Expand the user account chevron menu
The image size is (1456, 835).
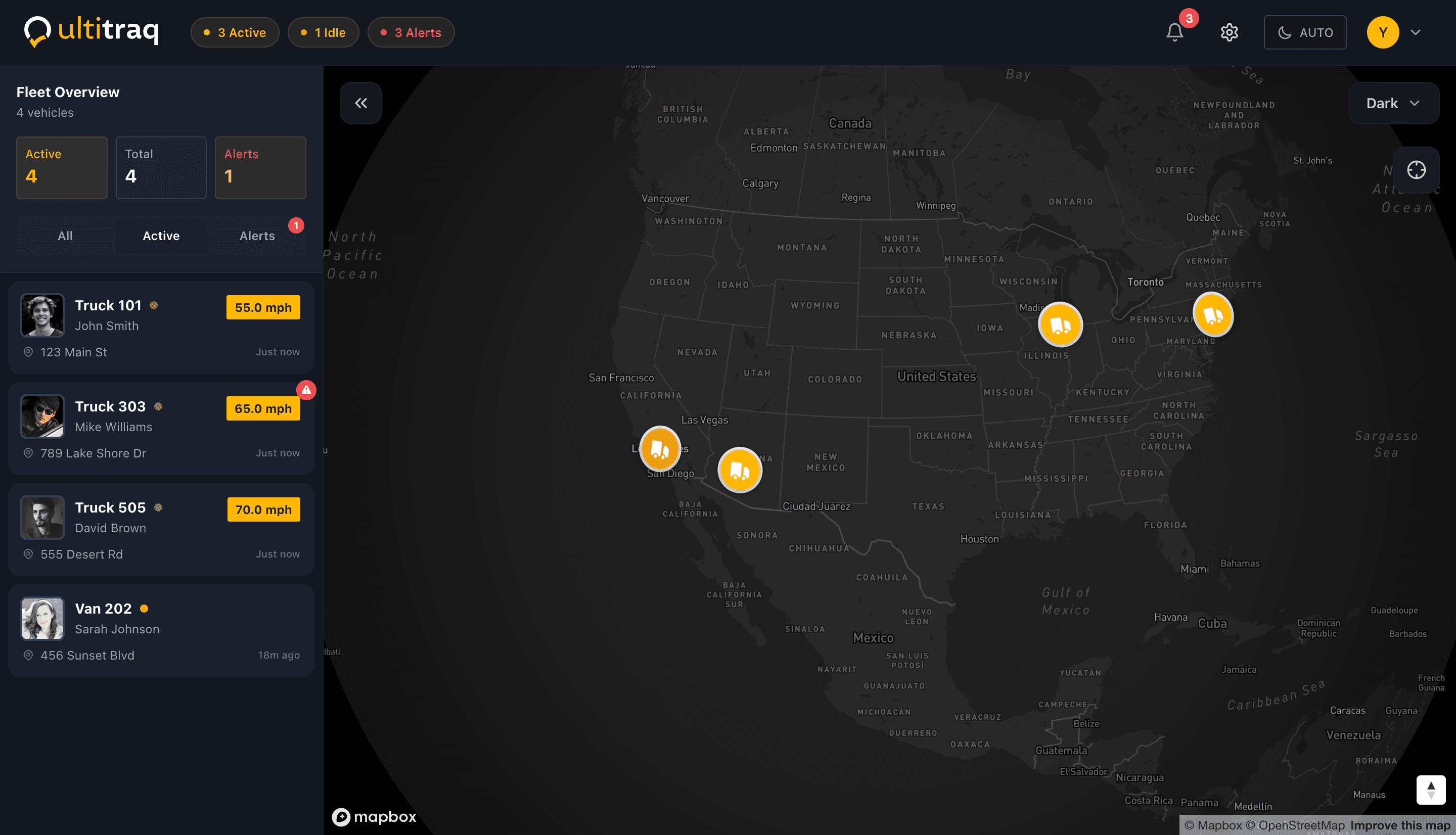(x=1415, y=32)
